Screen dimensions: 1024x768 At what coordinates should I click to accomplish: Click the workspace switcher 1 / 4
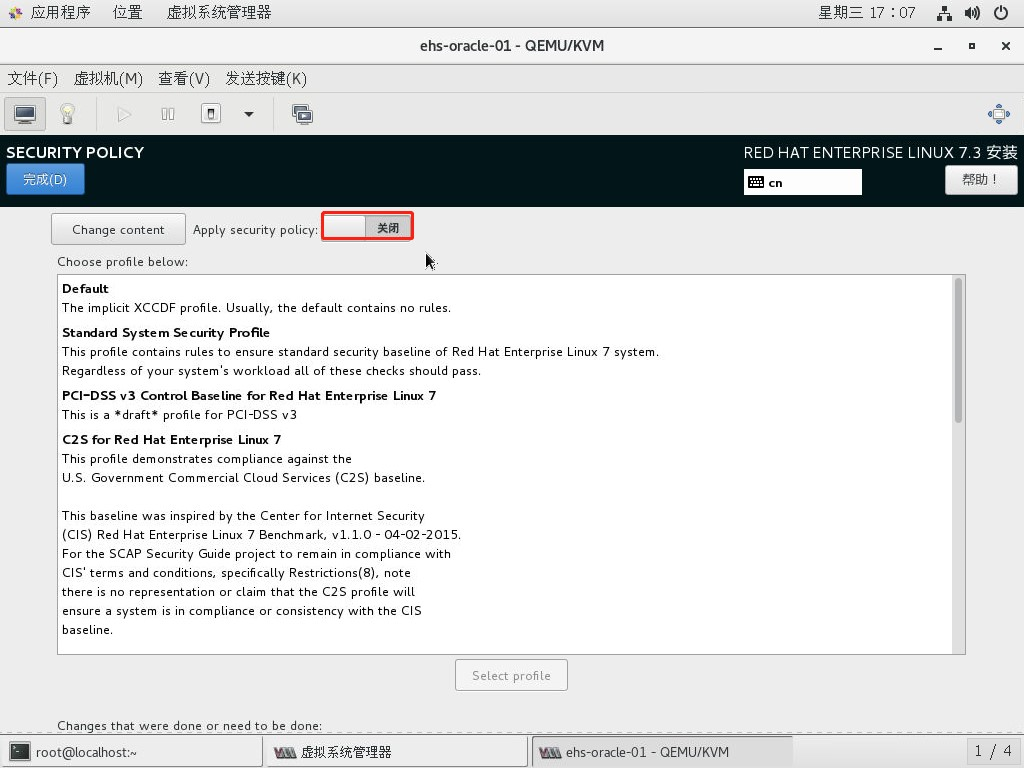tap(993, 751)
